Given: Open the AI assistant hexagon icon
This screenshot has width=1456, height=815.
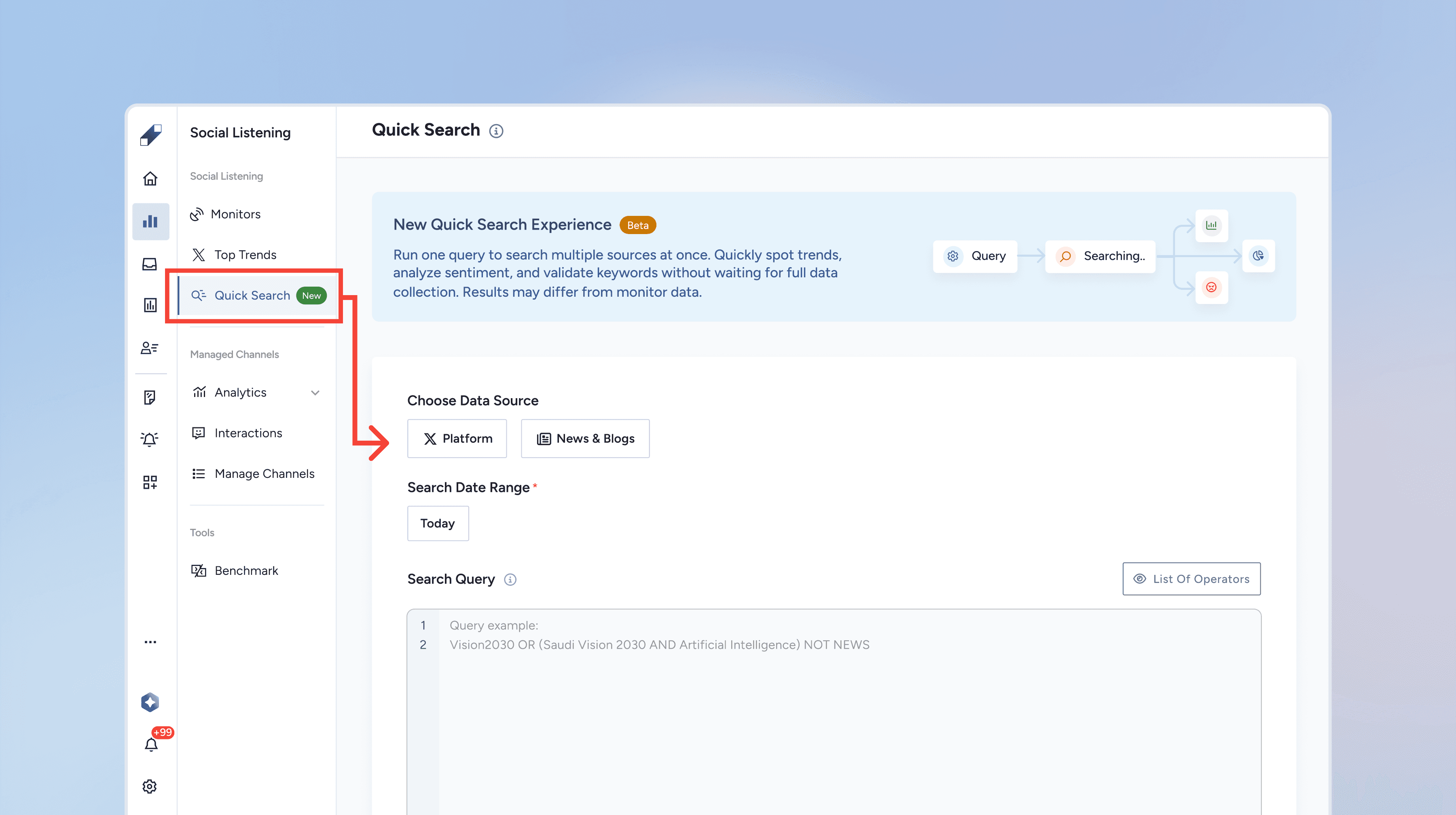Looking at the screenshot, I should click(150, 702).
